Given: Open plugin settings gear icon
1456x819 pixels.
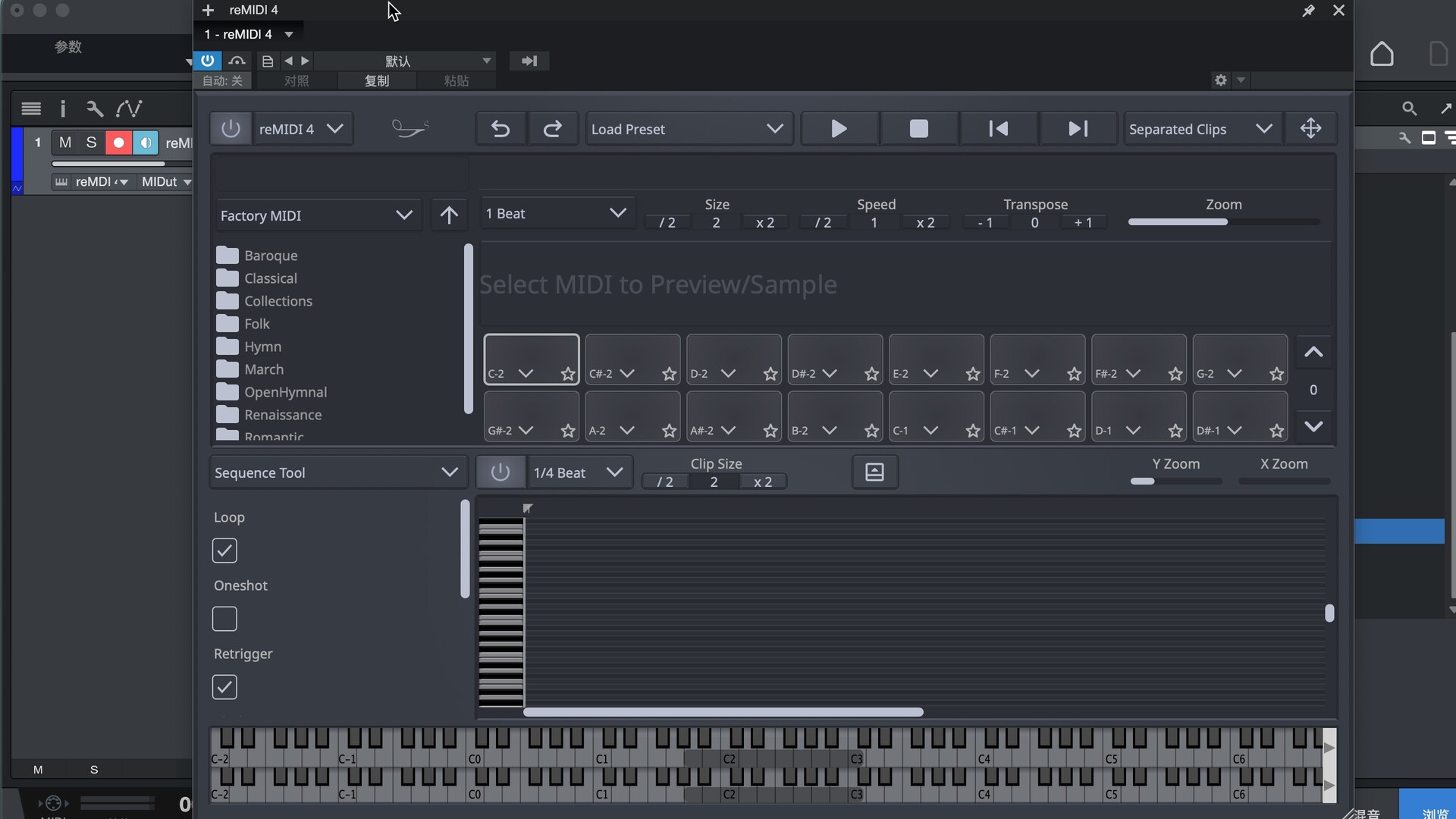Looking at the screenshot, I should [x=1220, y=80].
